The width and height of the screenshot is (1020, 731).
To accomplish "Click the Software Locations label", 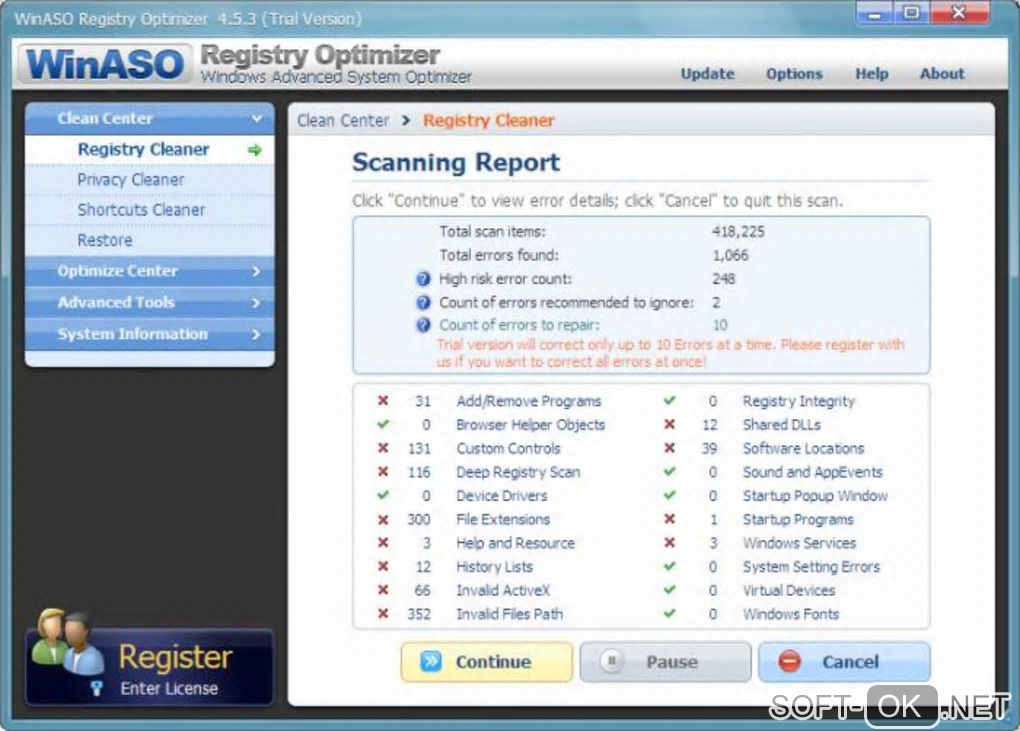I will point(803,448).
